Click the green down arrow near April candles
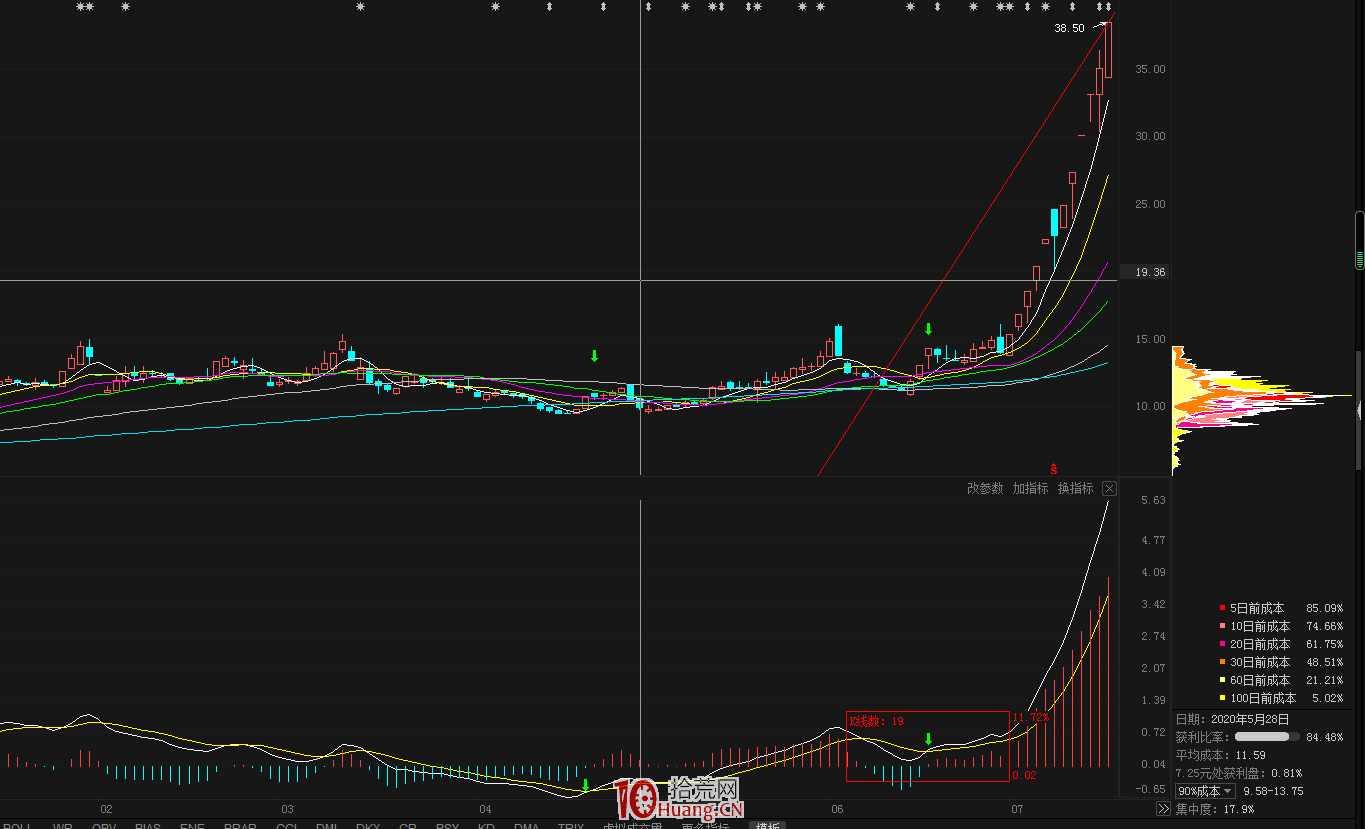Image resolution: width=1365 pixels, height=829 pixels. coord(594,356)
